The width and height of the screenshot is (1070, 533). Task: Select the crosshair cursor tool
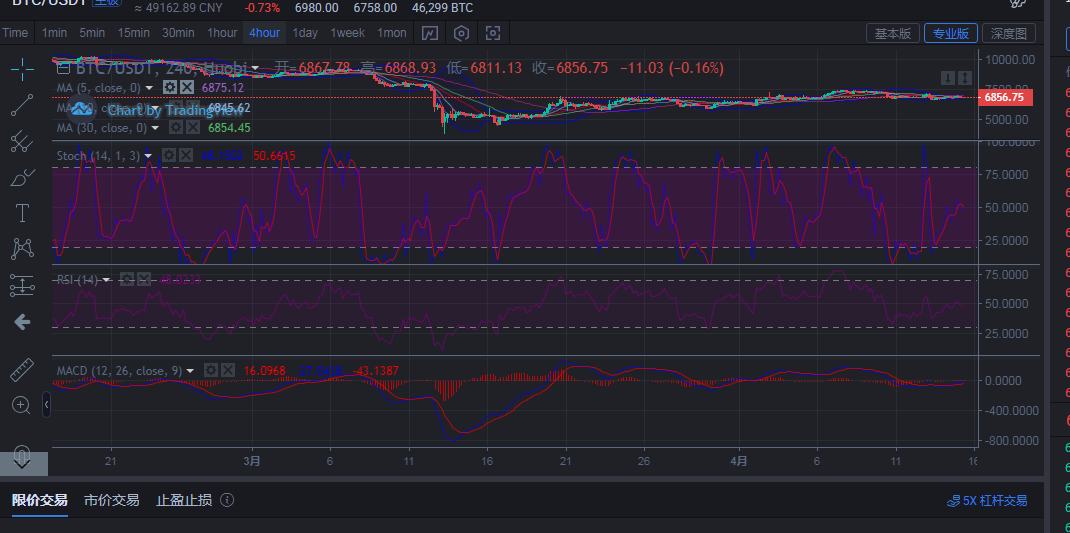[x=22, y=69]
